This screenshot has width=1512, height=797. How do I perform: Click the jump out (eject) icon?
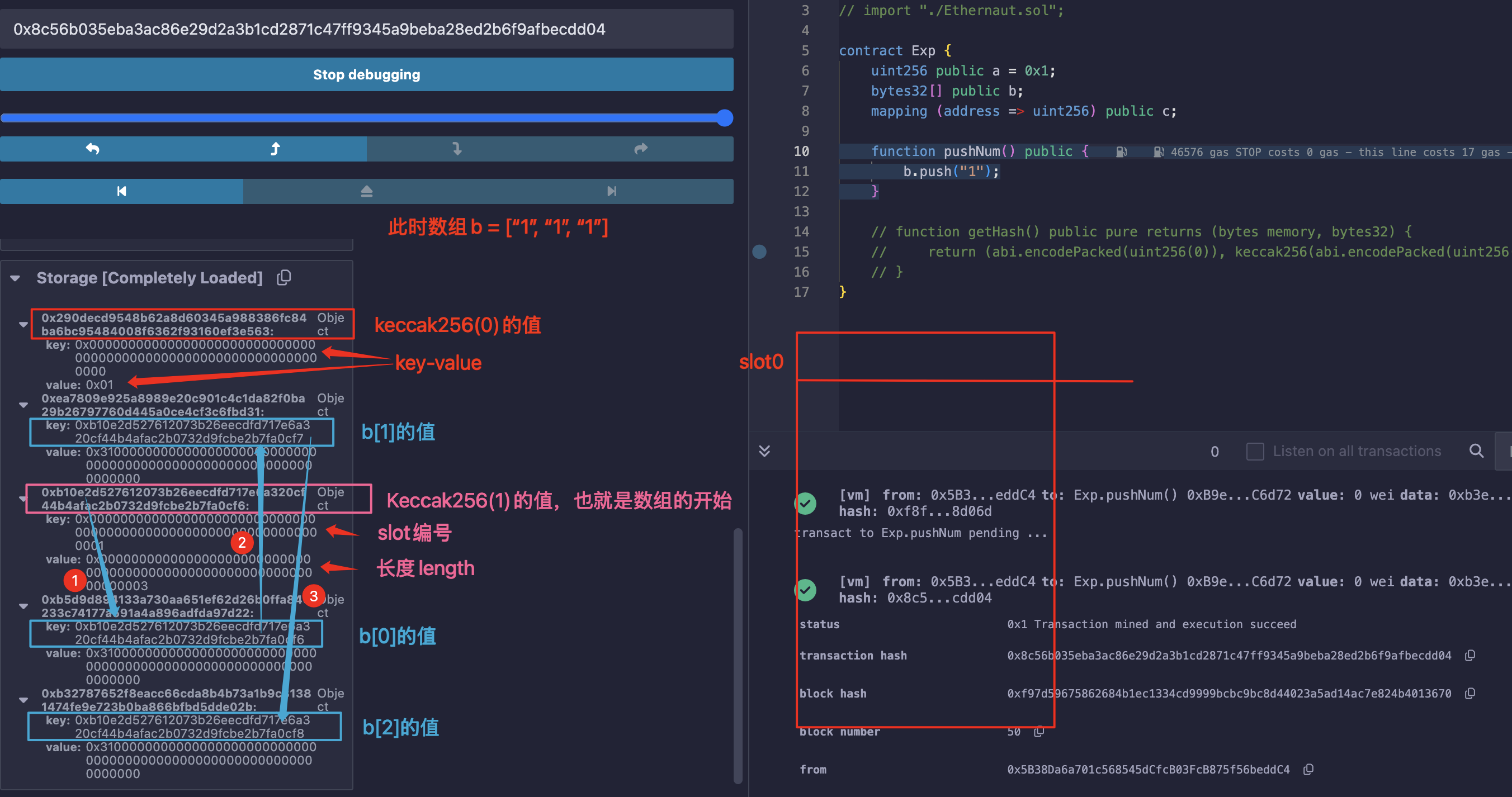click(366, 191)
